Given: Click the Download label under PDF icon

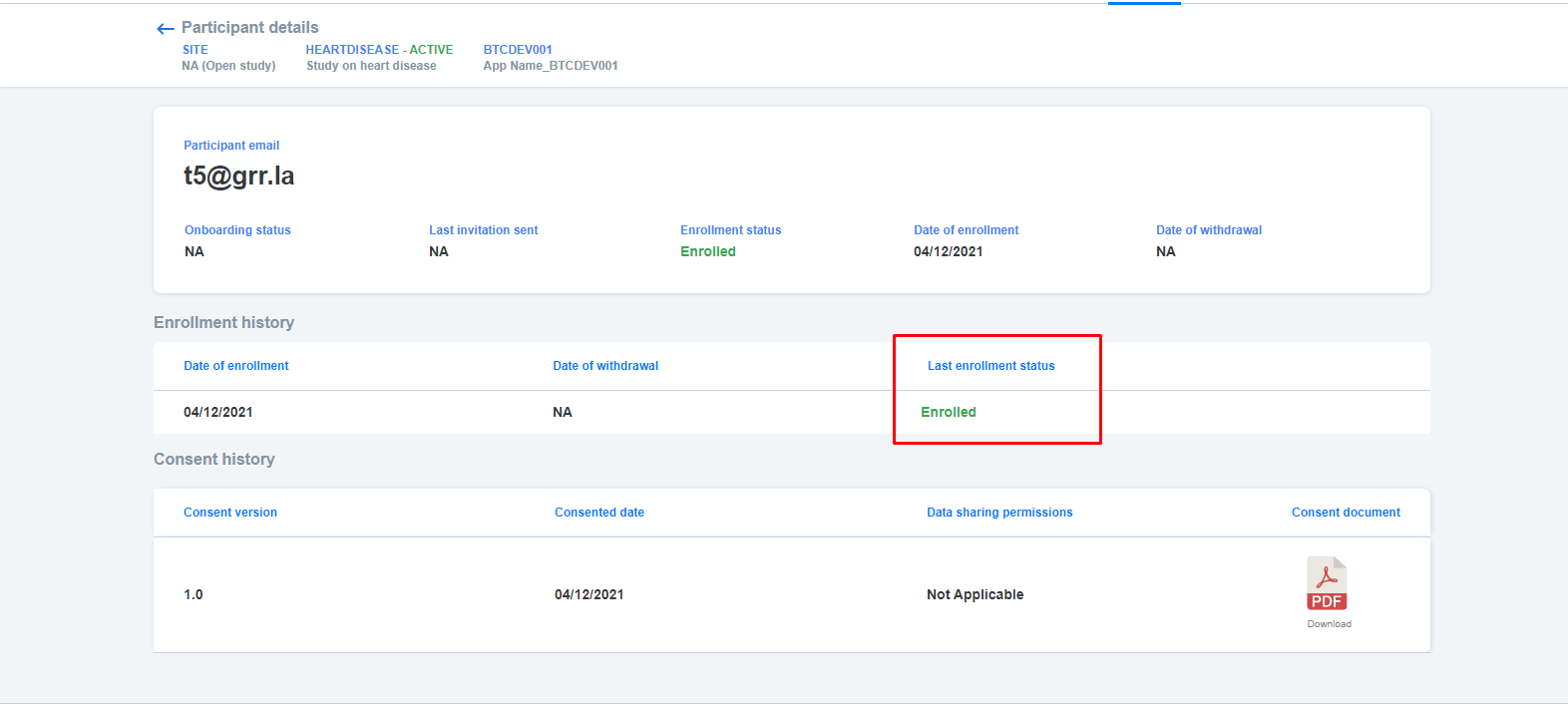Looking at the screenshot, I should (x=1329, y=624).
